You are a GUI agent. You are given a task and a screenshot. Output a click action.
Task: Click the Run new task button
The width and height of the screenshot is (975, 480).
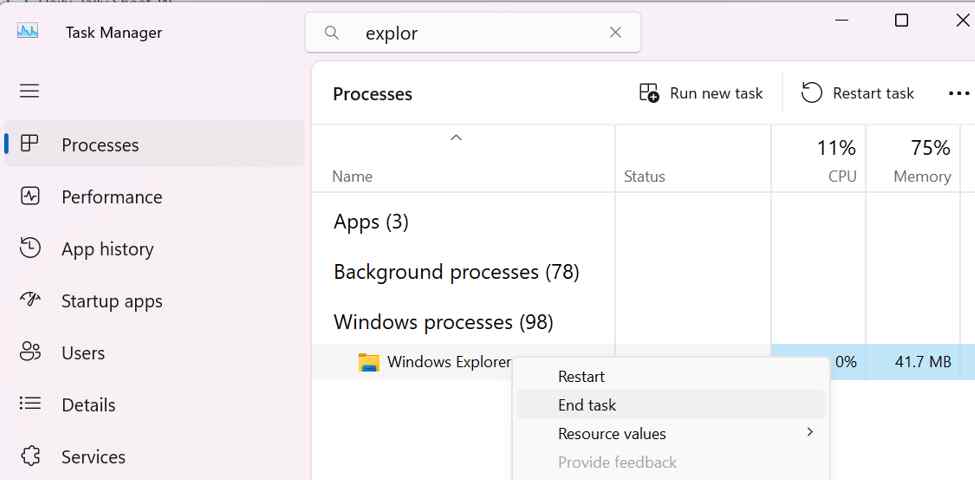(x=701, y=93)
